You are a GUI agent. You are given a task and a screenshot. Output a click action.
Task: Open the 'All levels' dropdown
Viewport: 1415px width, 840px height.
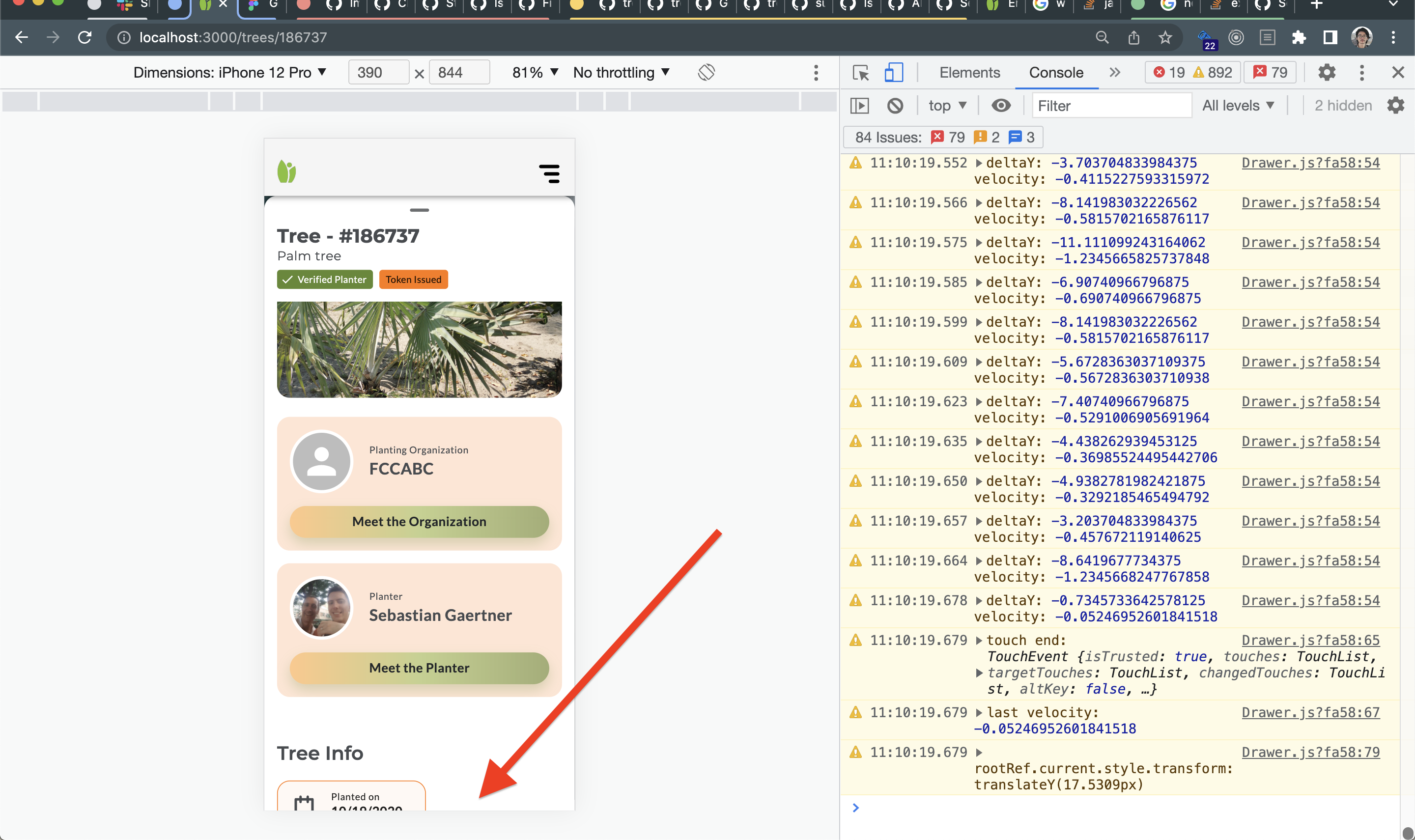tap(1239, 105)
